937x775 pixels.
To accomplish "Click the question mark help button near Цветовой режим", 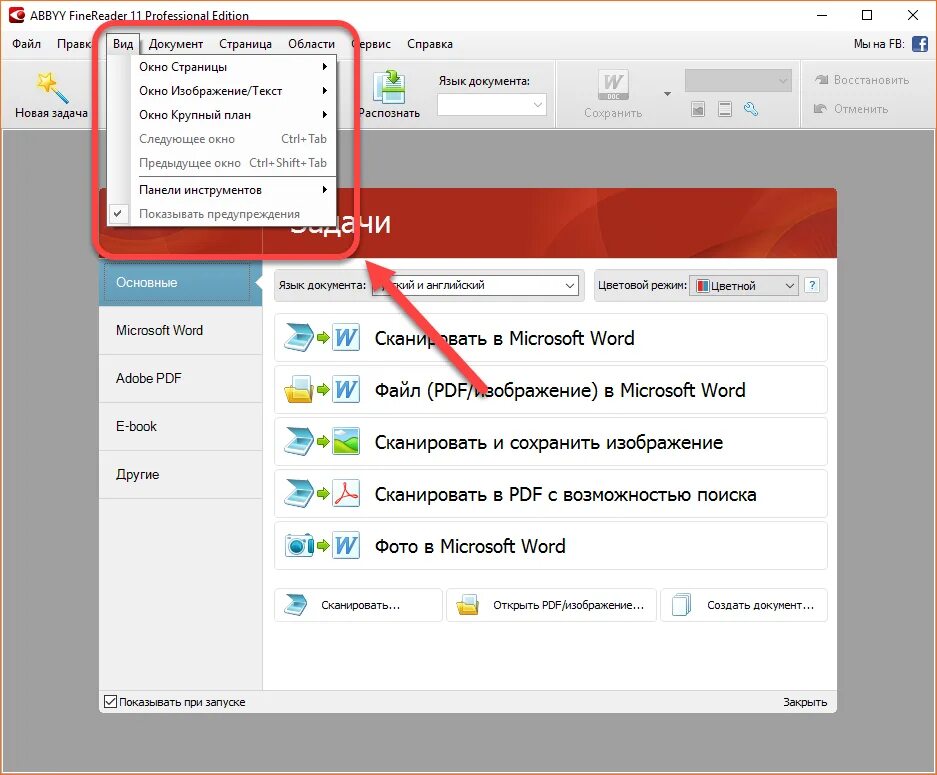I will [812, 285].
